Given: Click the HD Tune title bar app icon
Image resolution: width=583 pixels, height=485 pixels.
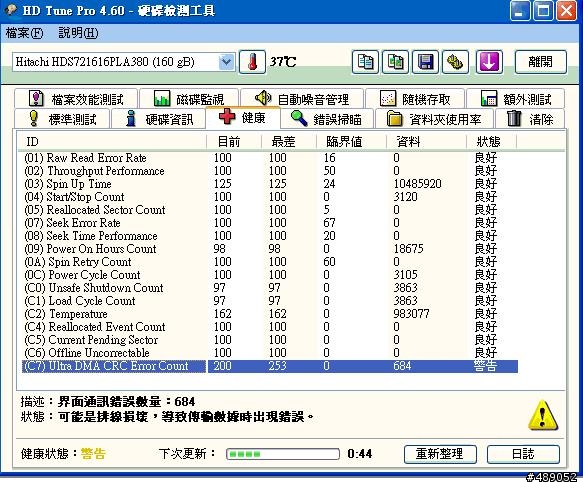Looking at the screenshot, I should 12,10.
